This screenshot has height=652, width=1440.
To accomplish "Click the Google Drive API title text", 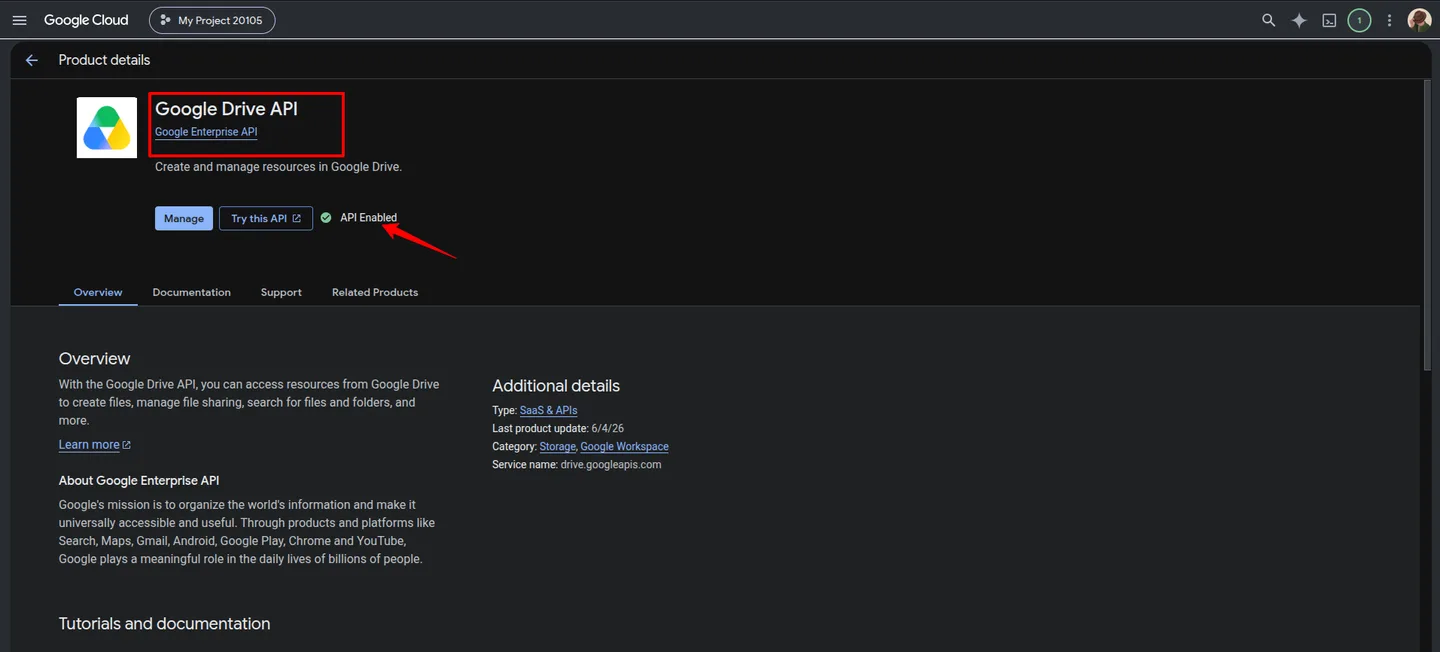I will click(x=226, y=109).
